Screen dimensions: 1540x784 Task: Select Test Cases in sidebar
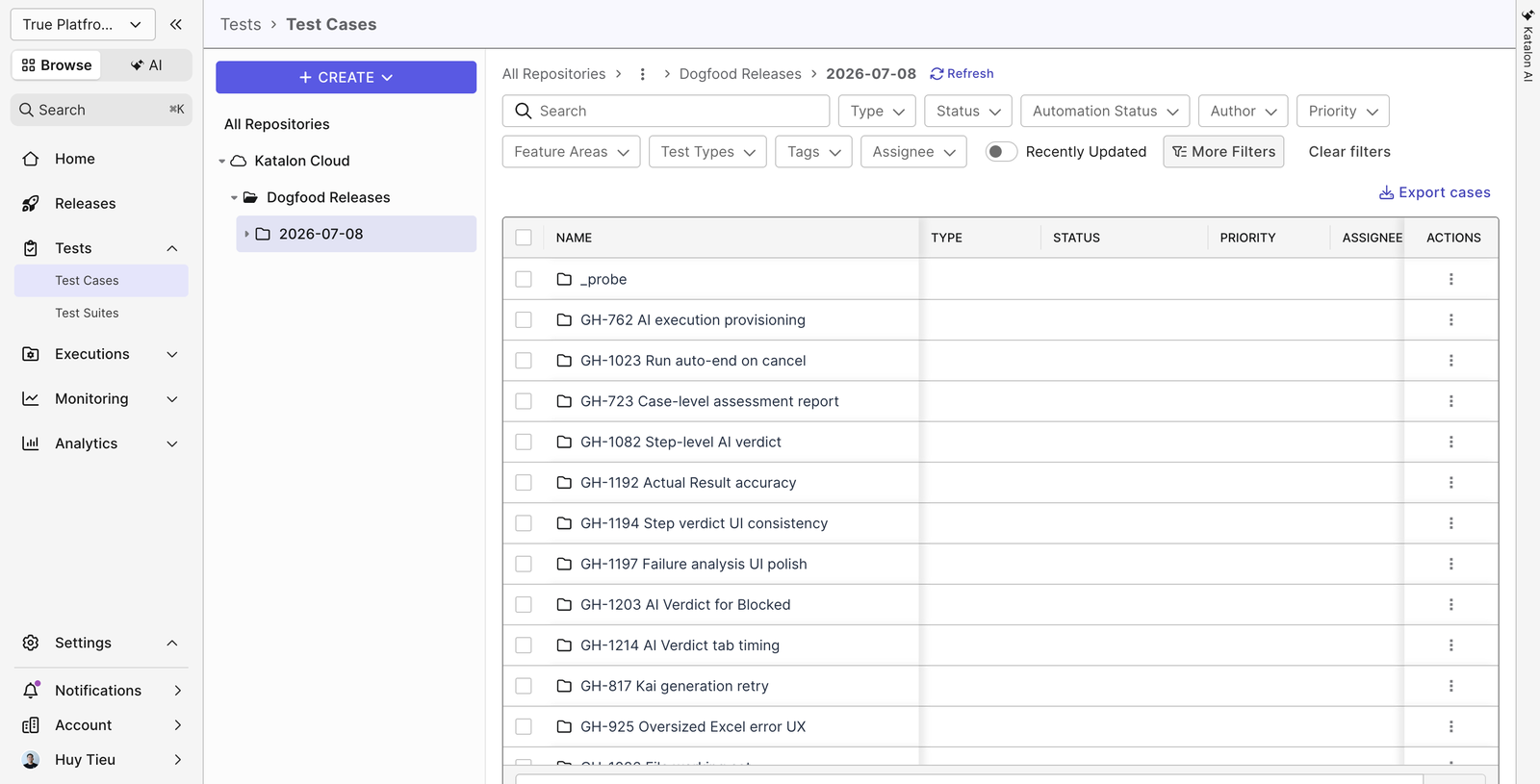101,281
